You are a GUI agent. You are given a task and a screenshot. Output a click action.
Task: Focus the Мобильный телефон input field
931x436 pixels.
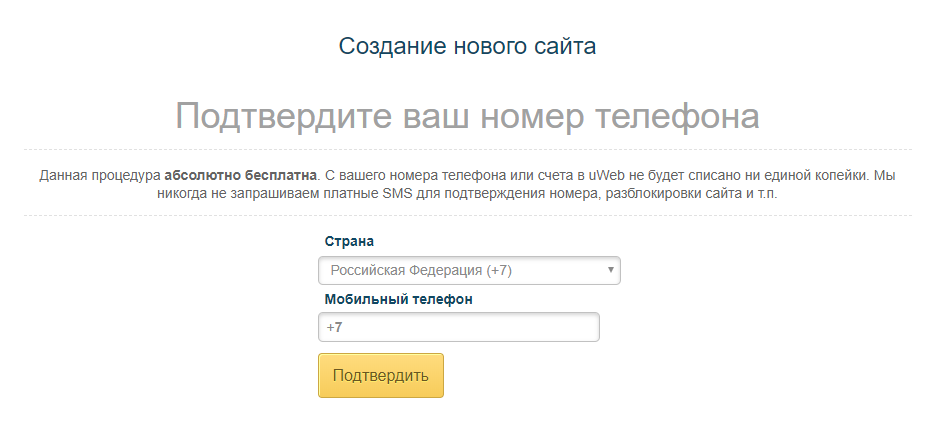tap(470, 327)
